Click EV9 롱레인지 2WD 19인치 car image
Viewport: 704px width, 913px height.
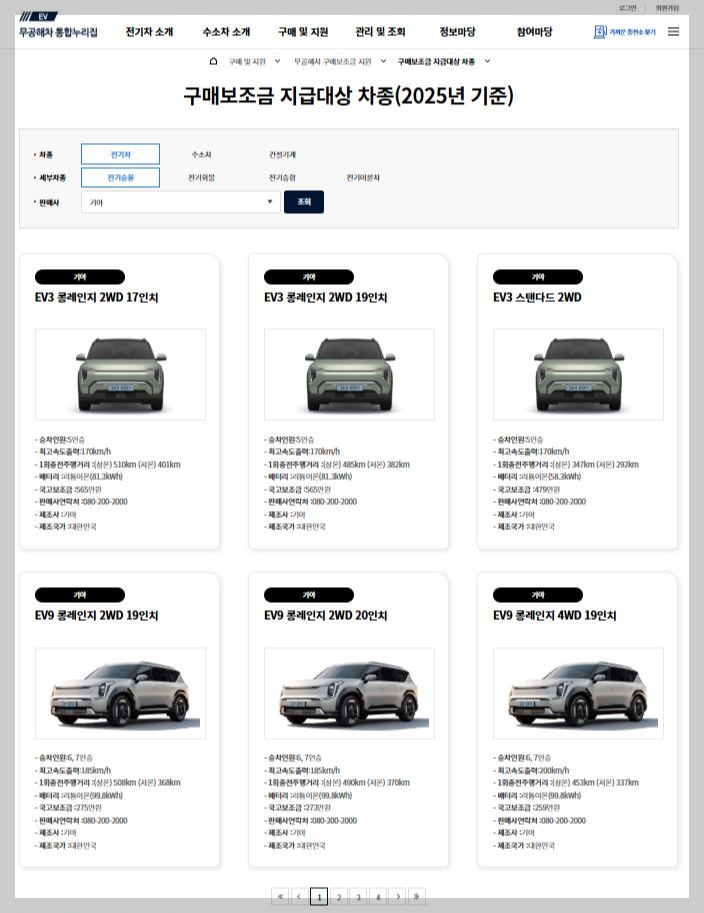121,693
